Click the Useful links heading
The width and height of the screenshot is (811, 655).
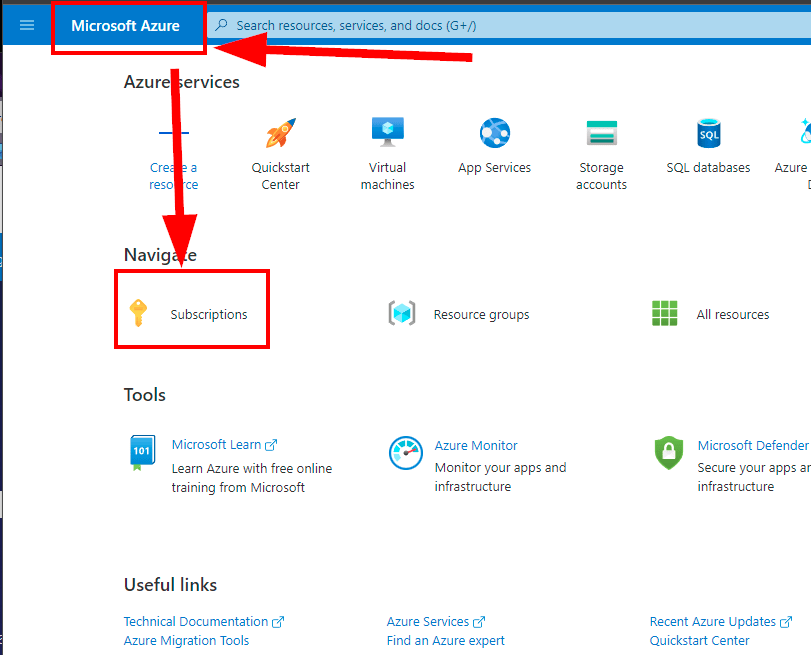(170, 585)
